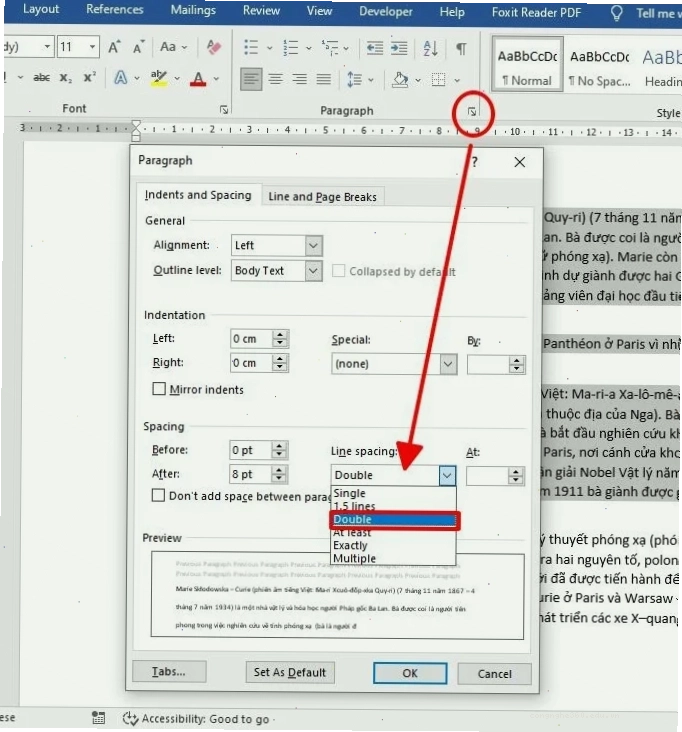Apply the No Spacing style

click(599, 68)
